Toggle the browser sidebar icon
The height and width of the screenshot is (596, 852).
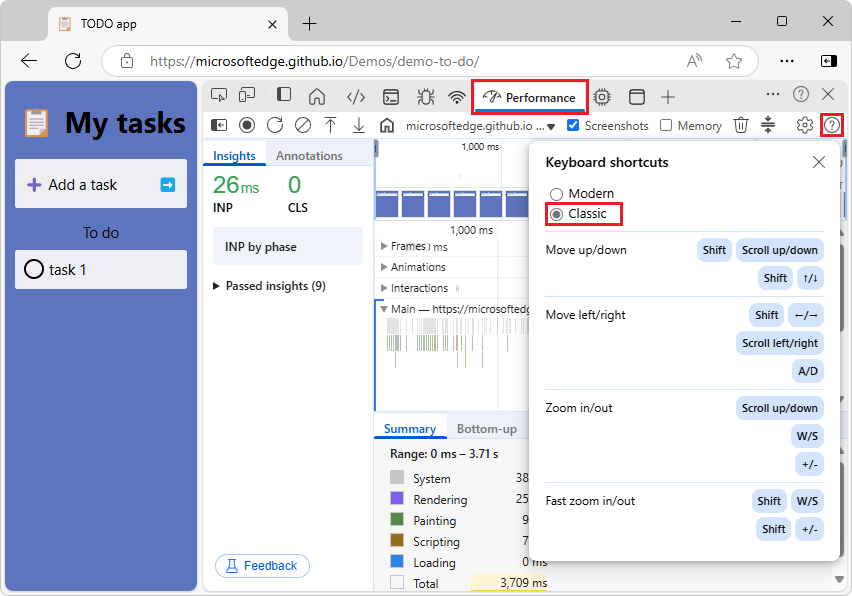point(828,61)
